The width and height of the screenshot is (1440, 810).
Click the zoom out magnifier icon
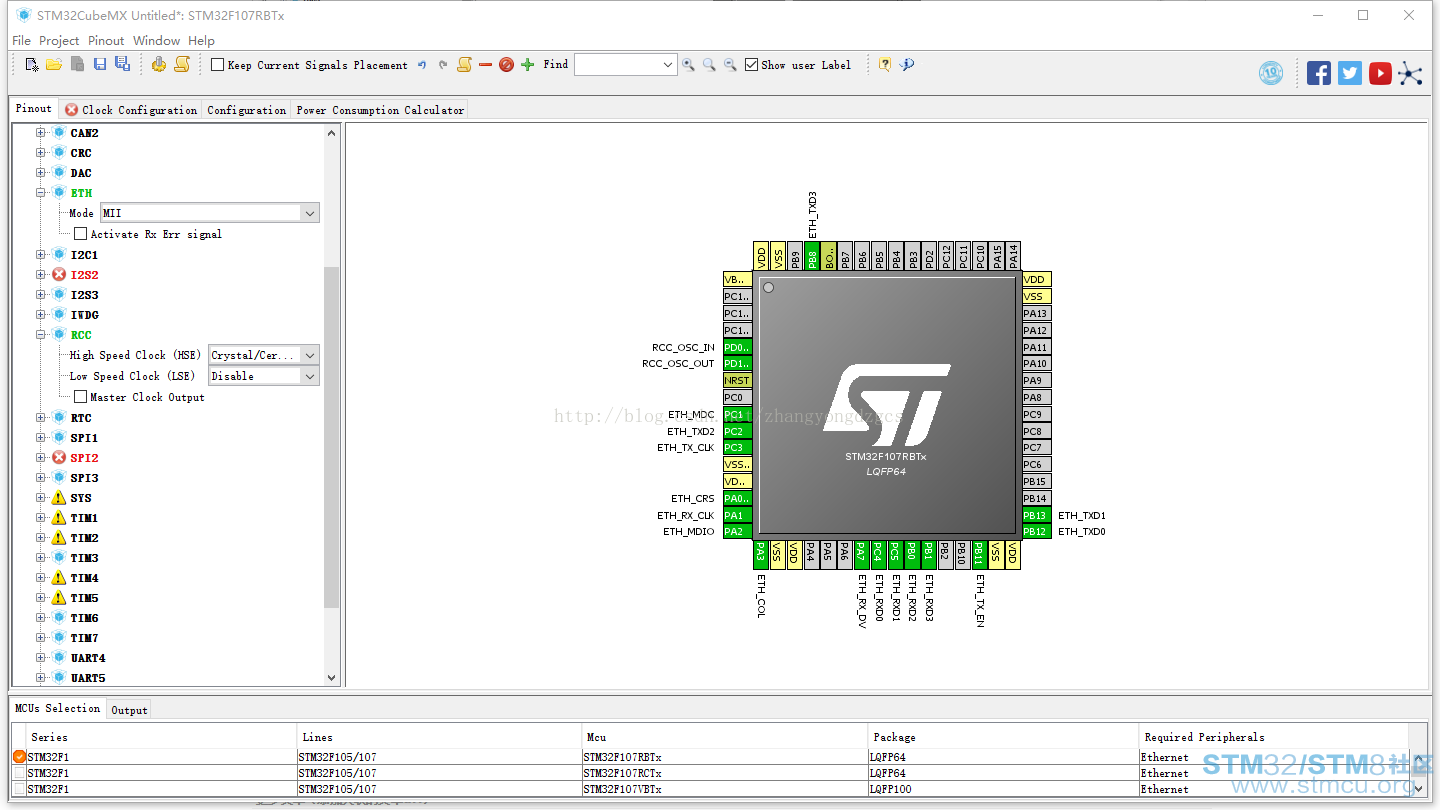tap(730, 65)
